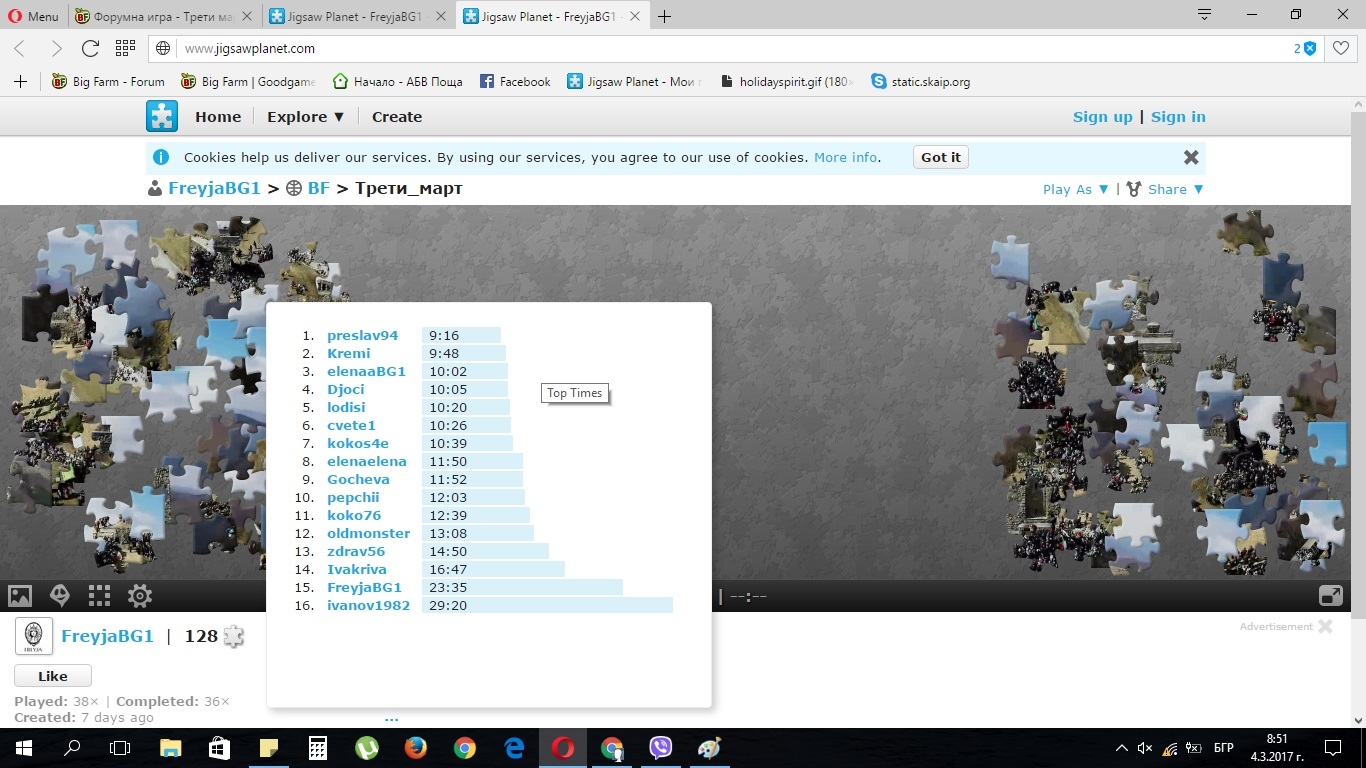Viewport: 1366px width, 768px height.
Task: Open the More info cookies link
Action: [x=846, y=157]
